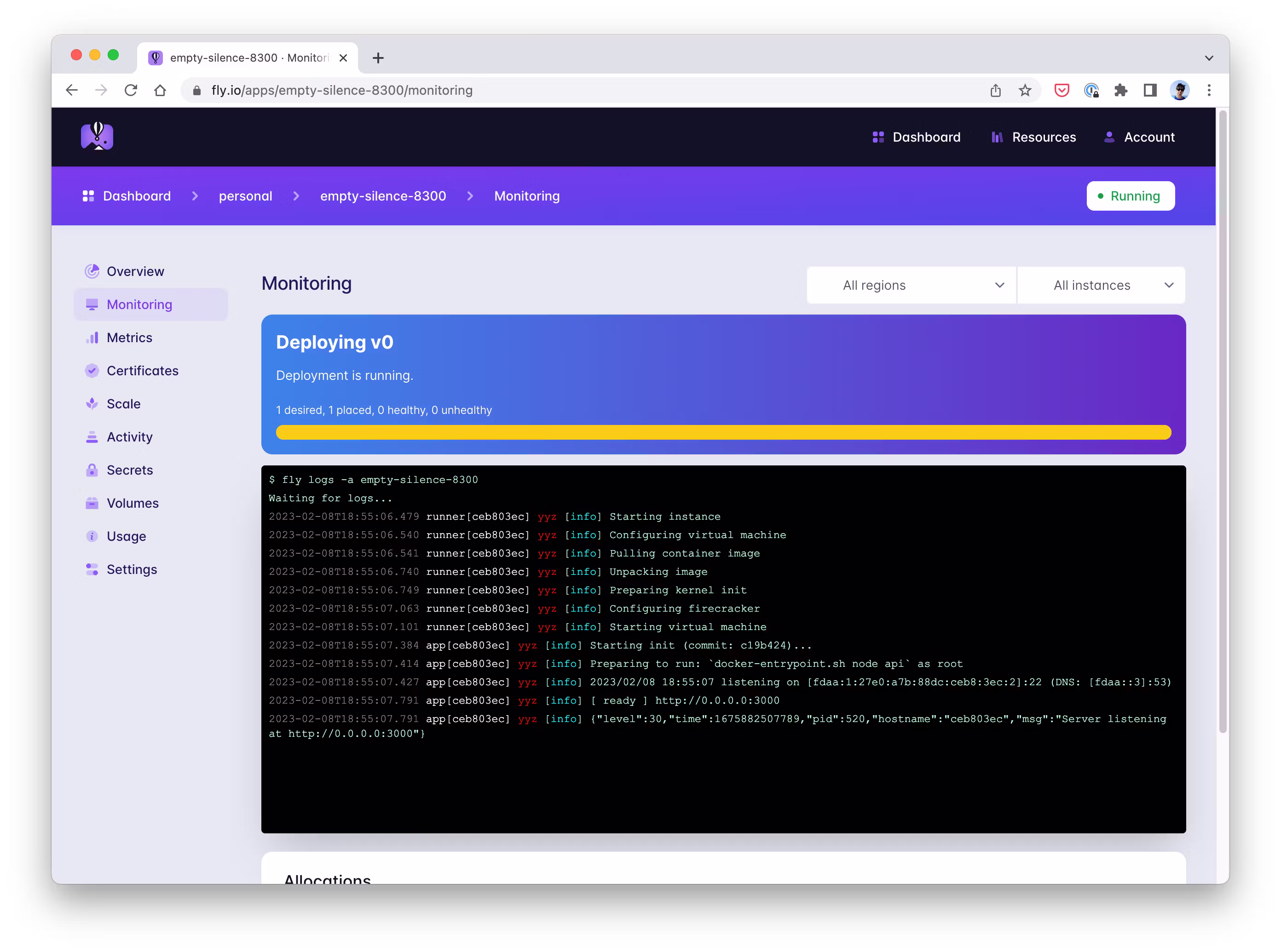Reload the page
1281x952 pixels.
pos(131,91)
